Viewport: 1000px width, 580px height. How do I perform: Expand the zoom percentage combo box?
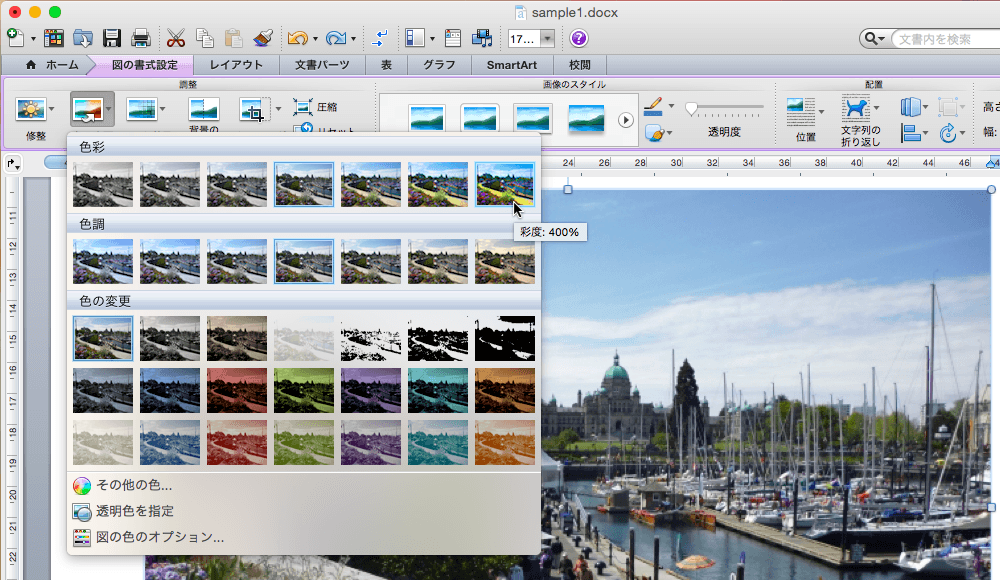pos(548,39)
